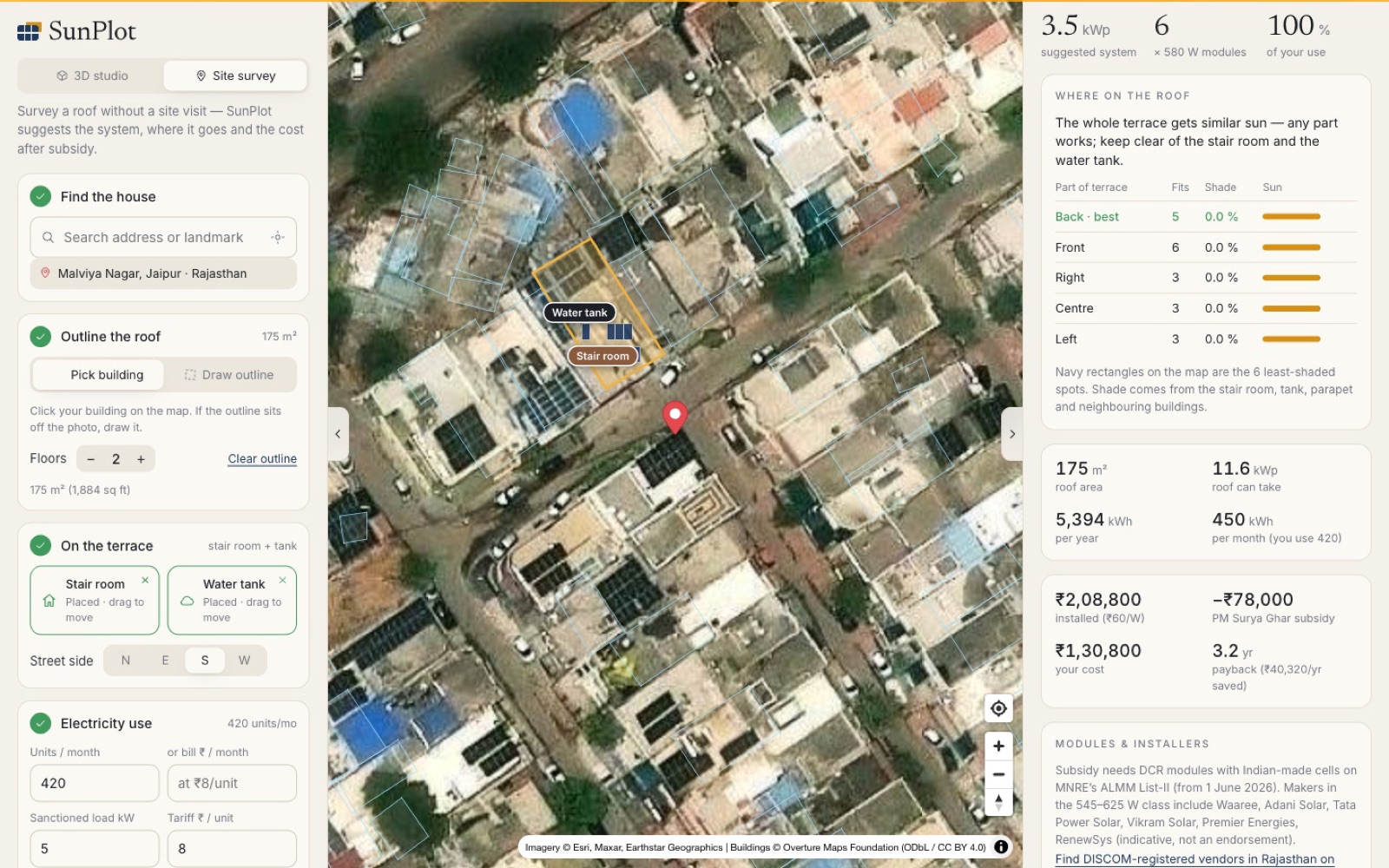Viewport: 1389px width, 868px height.
Task: Click the red location pin on the map
Action: pyautogui.click(x=675, y=417)
